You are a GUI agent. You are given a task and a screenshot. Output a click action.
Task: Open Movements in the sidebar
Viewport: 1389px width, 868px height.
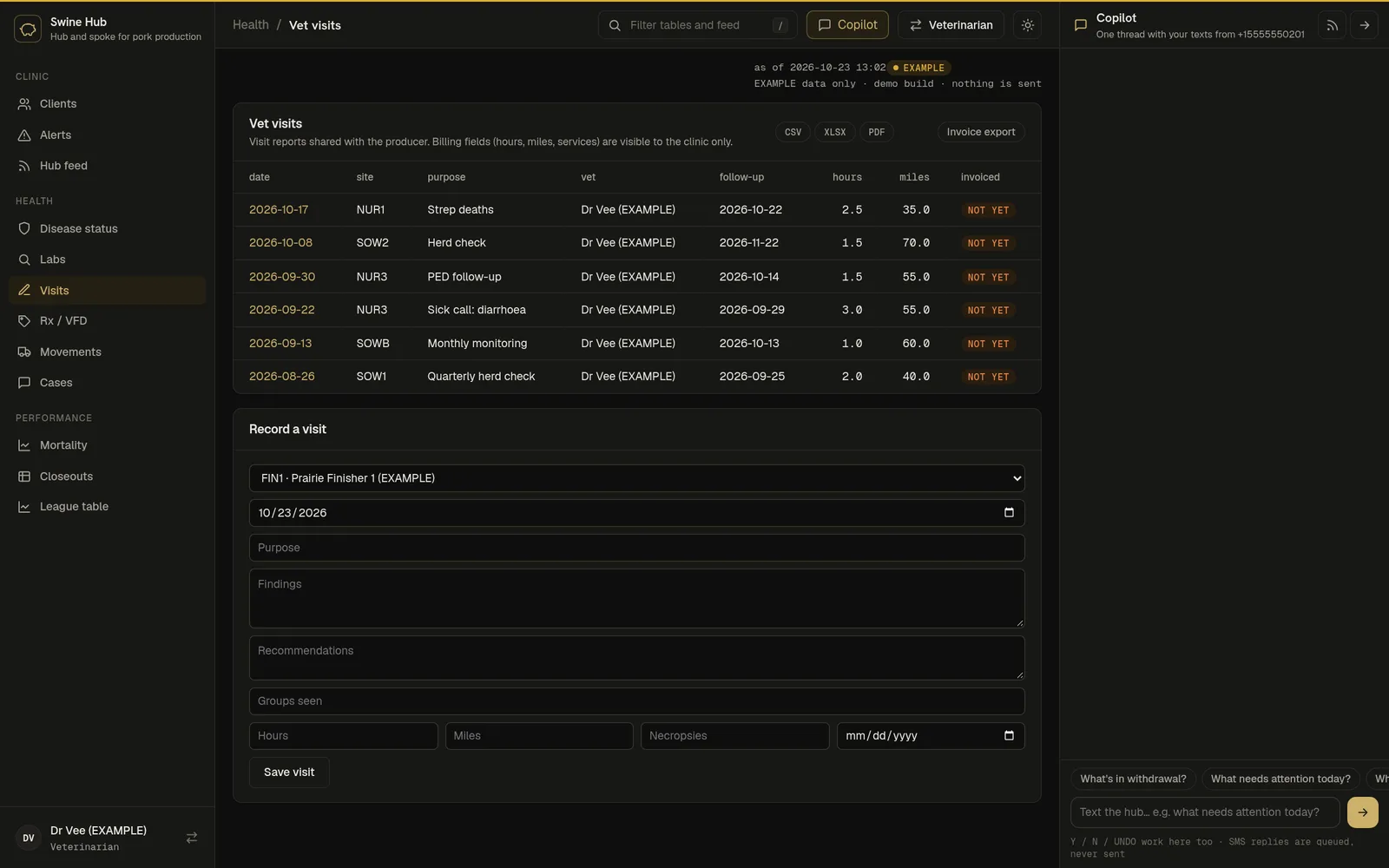pyautogui.click(x=107, y=352)
